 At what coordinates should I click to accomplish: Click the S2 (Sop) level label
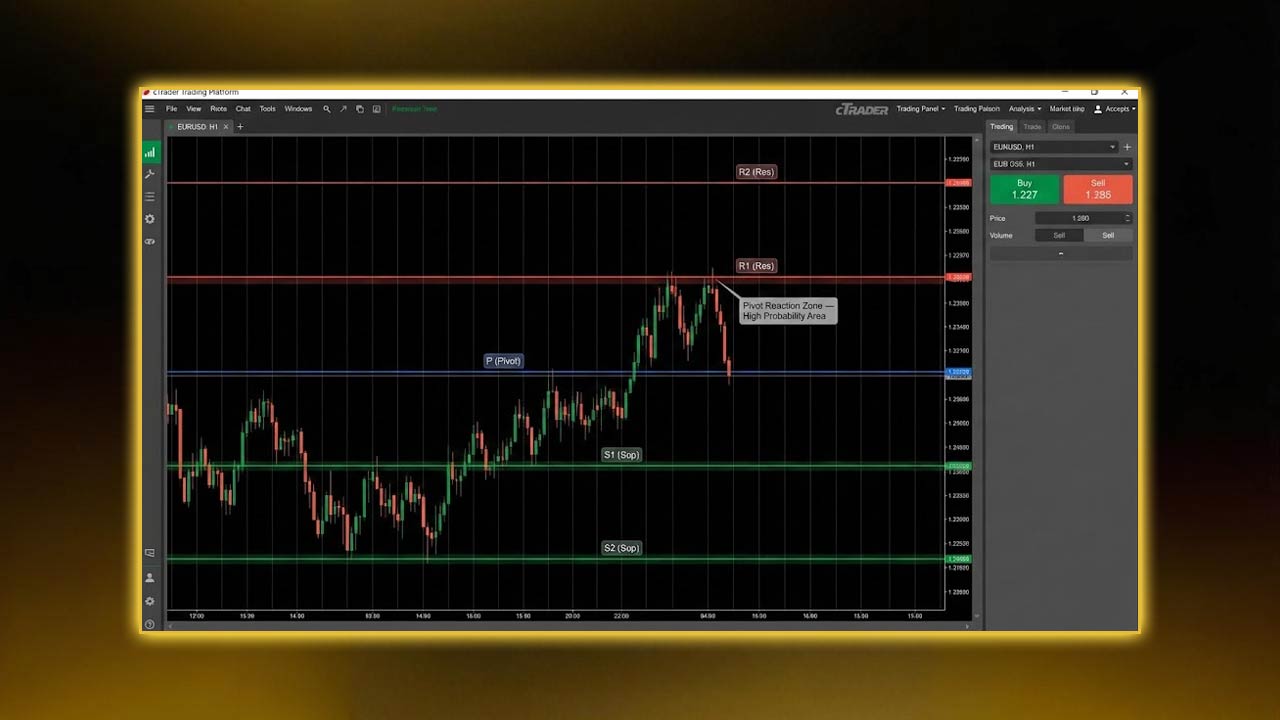click(621, 548)
